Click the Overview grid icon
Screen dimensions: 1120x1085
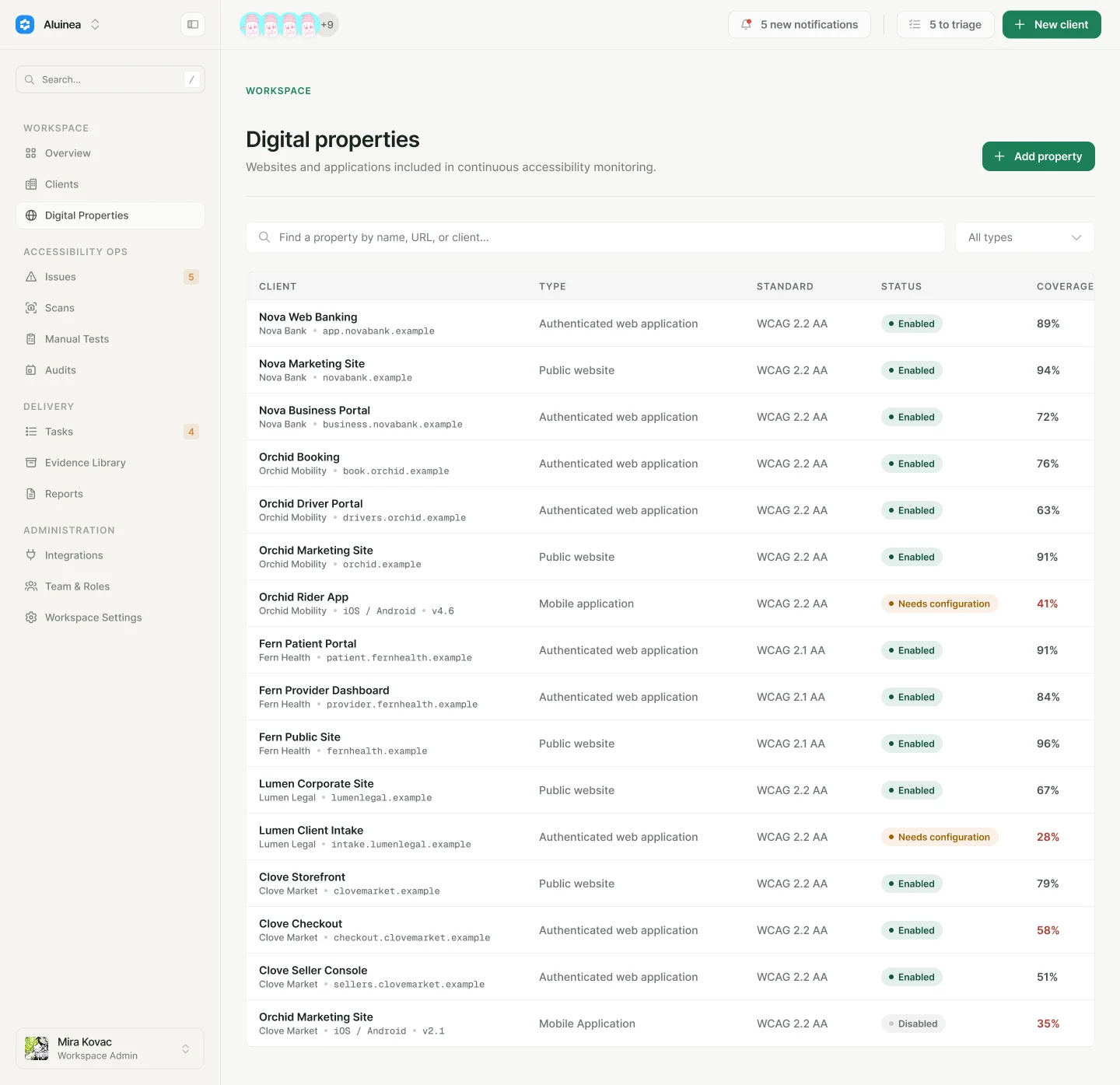point(31,153)
